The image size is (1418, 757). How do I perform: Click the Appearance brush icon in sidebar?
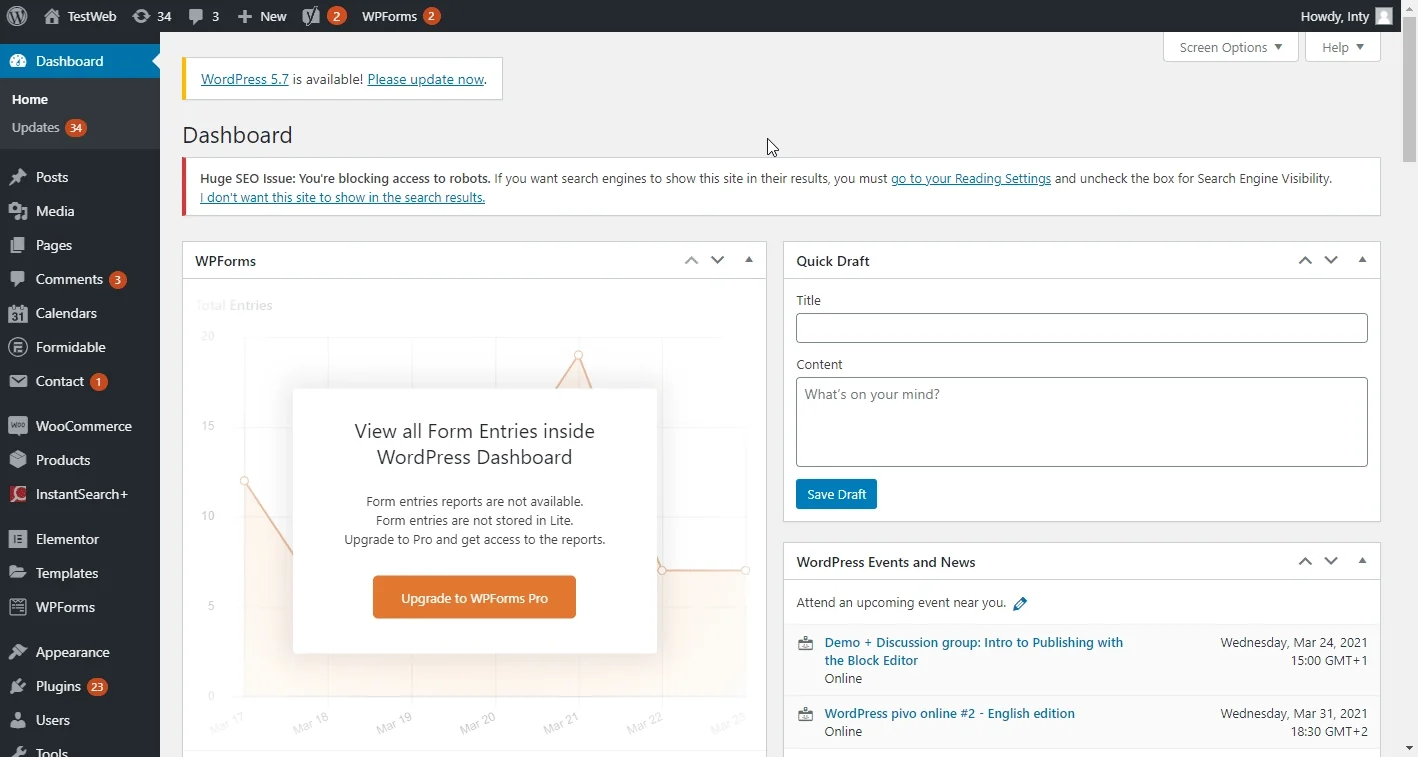tap(18, 652)
